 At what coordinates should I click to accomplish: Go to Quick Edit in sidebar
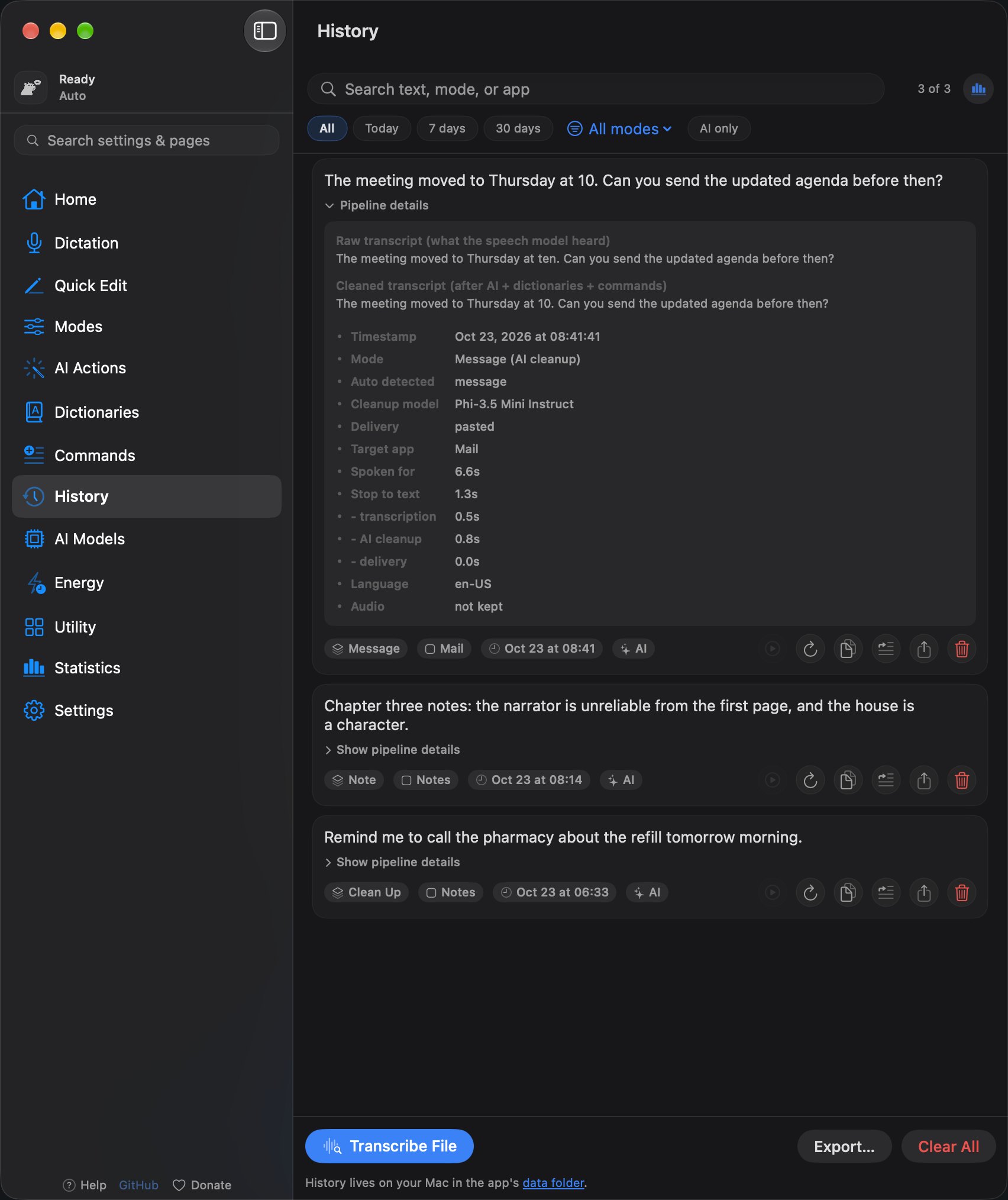tap(147, 286)
